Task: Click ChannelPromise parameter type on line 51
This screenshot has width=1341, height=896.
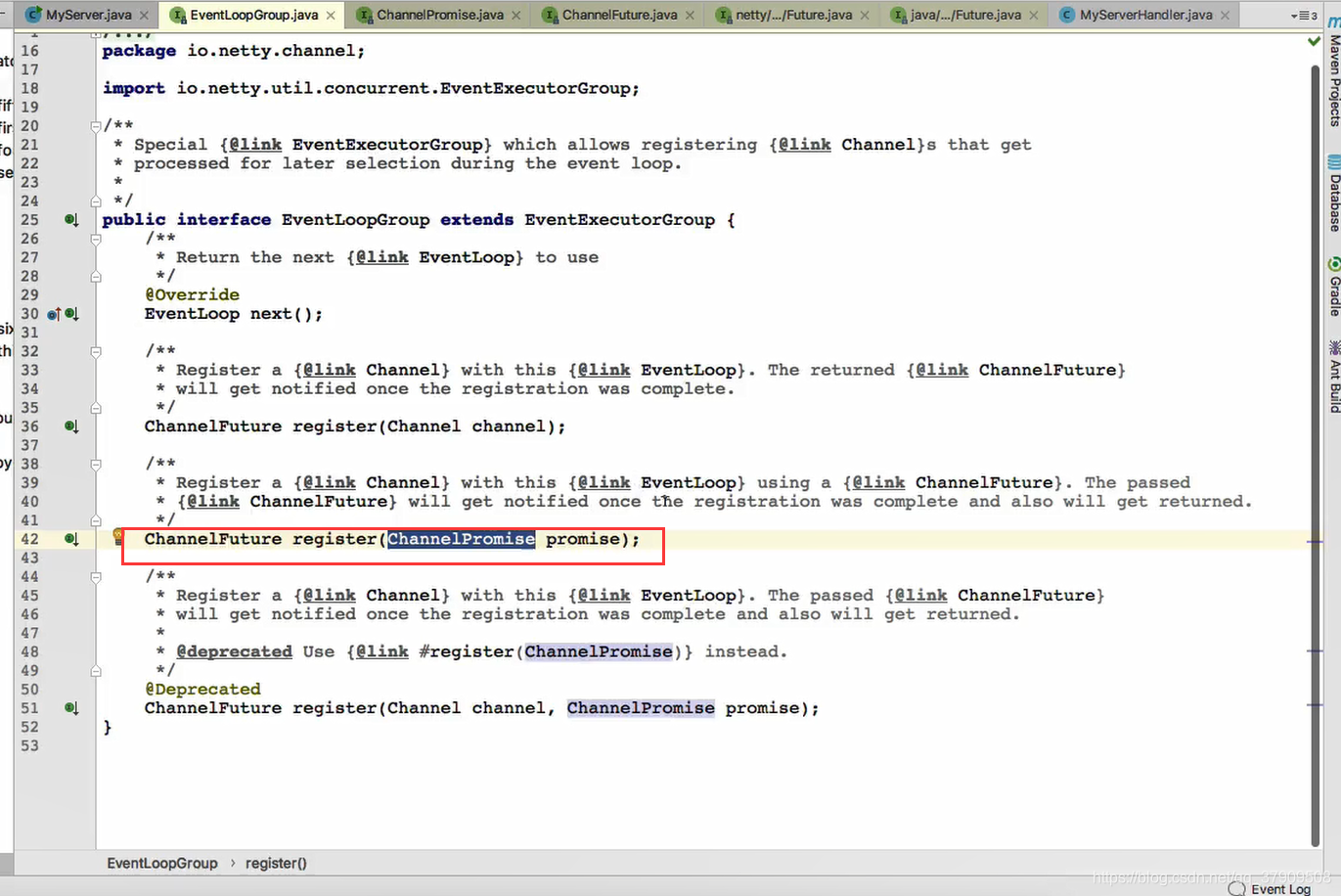Action: tap(641, 708)
